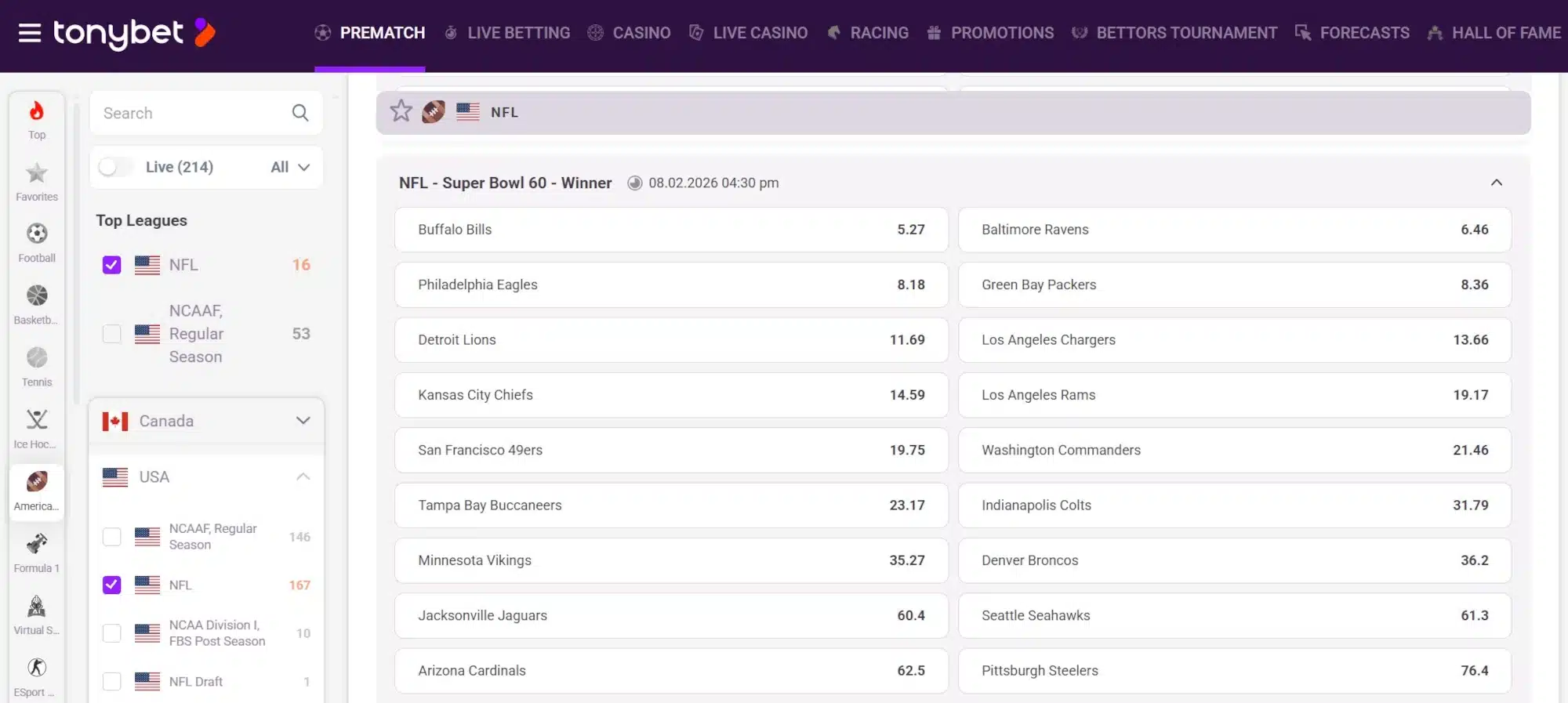Image resolution: width=1568 pixels, height=703 pixels.
Task: Select the Formula 1 sidebar icon
Action: click(37, 552)
